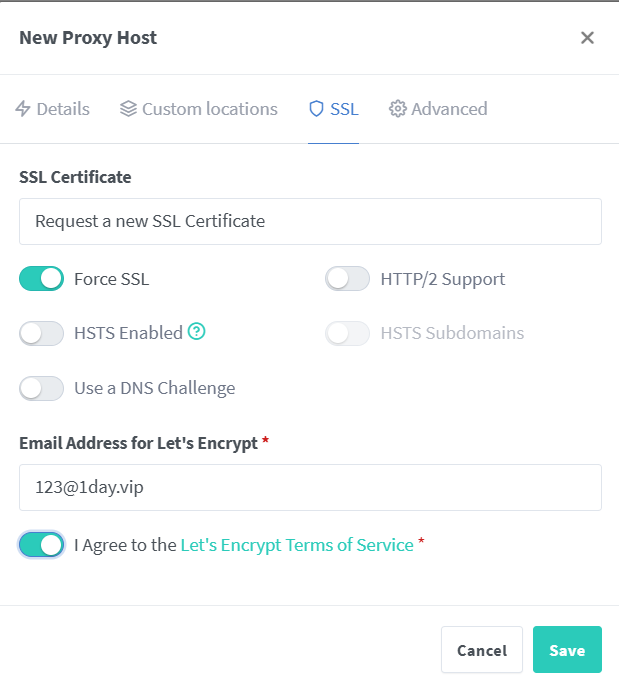Open Let's Encrypt Terms of Service link
The width and height of the screenshot is (619, 691).
(x=297, y=545)
